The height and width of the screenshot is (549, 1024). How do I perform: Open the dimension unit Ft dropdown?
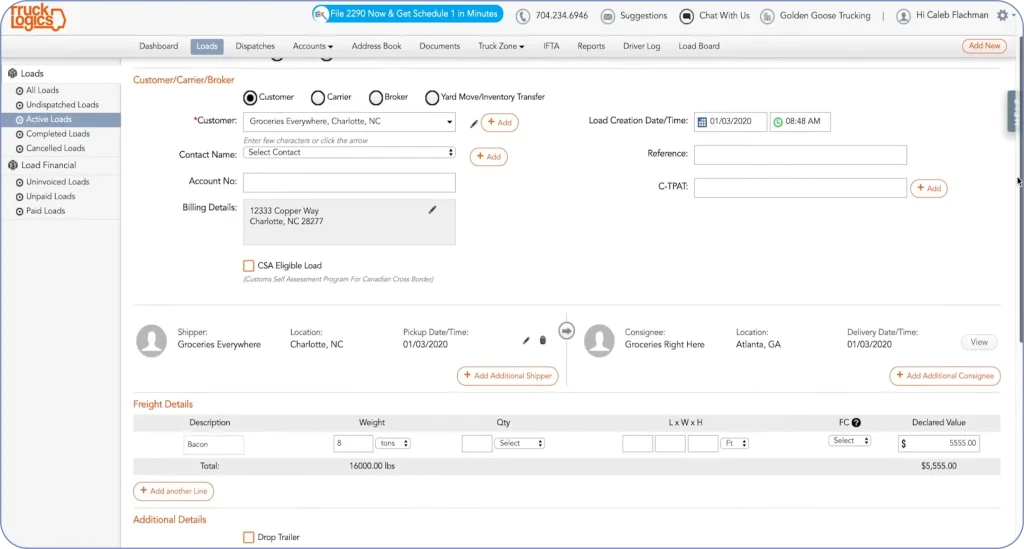[735, 443]
